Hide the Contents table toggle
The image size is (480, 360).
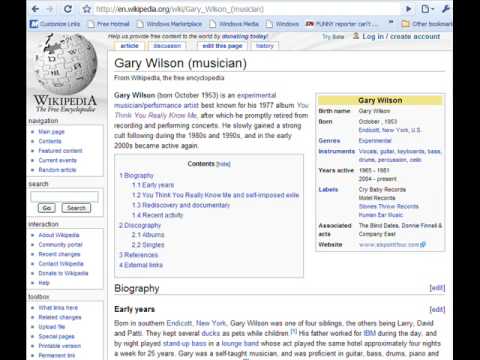point(224,164)
